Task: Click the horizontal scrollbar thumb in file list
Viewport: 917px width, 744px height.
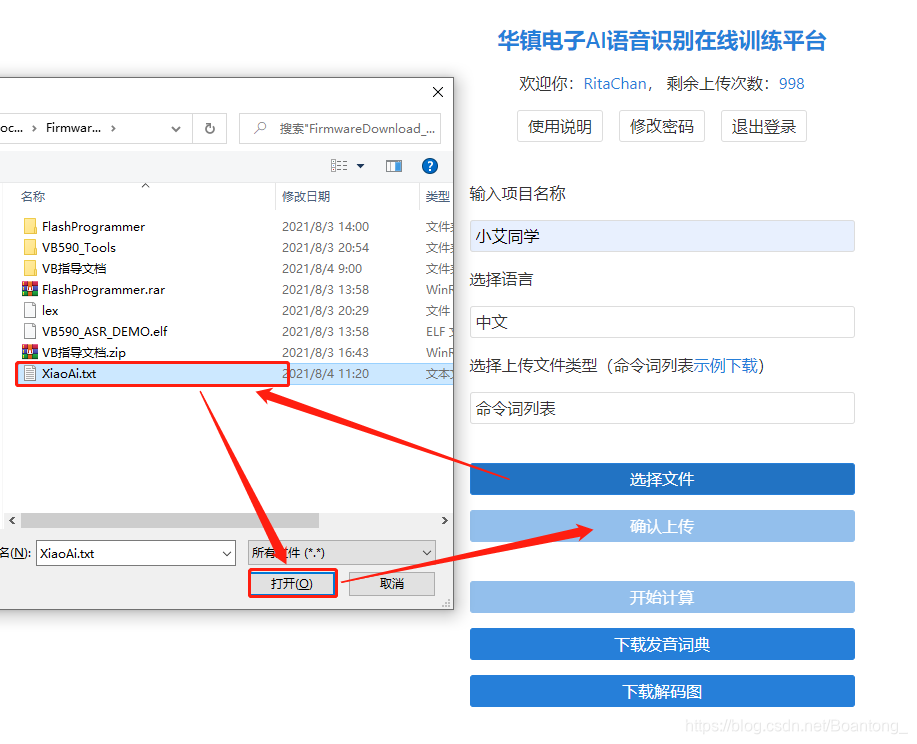Action: click(x=170, y=520)
